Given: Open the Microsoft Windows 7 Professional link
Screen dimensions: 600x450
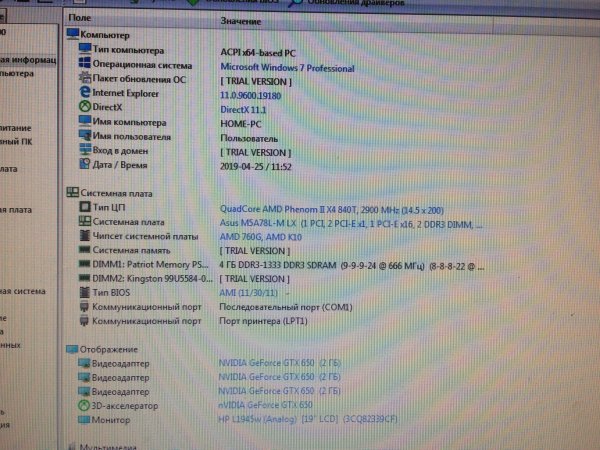Looking at the screenshot, I should [287, 68].
